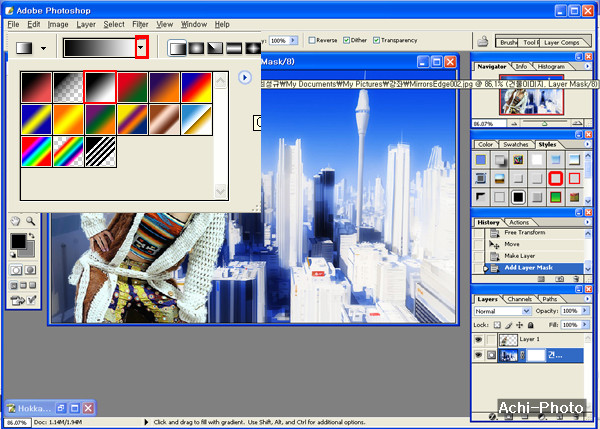Hide Layer 1 using eye icon
Viewport: 600px width, 429px height.
pos(477,339)
